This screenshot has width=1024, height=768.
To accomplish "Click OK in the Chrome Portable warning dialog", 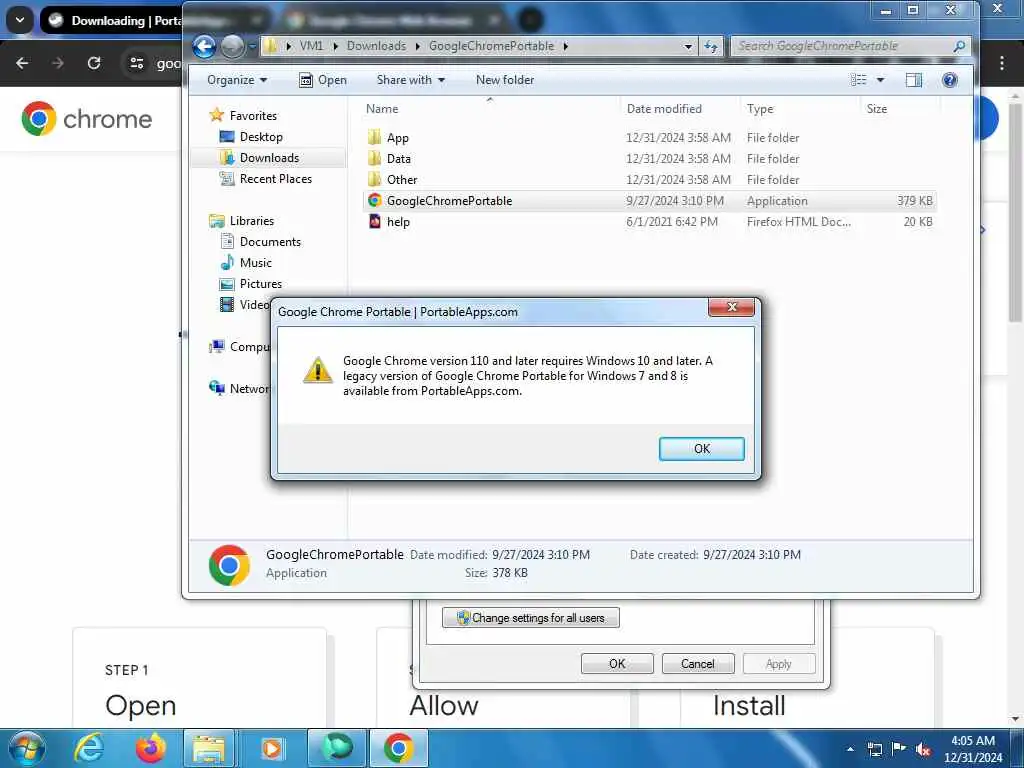I will (701, 449).
